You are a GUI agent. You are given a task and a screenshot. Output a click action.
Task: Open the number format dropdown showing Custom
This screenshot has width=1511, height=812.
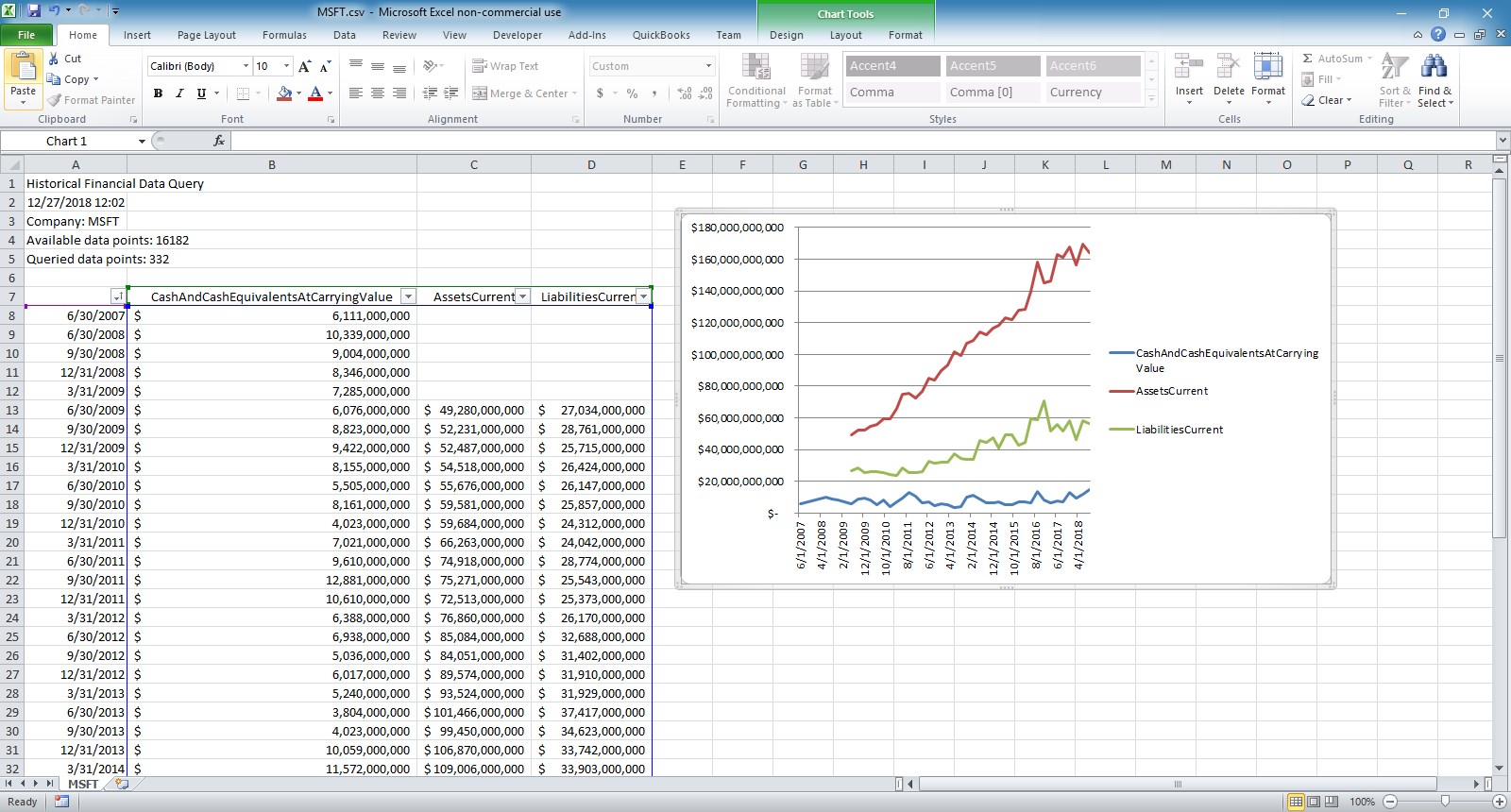pos(708,66)
